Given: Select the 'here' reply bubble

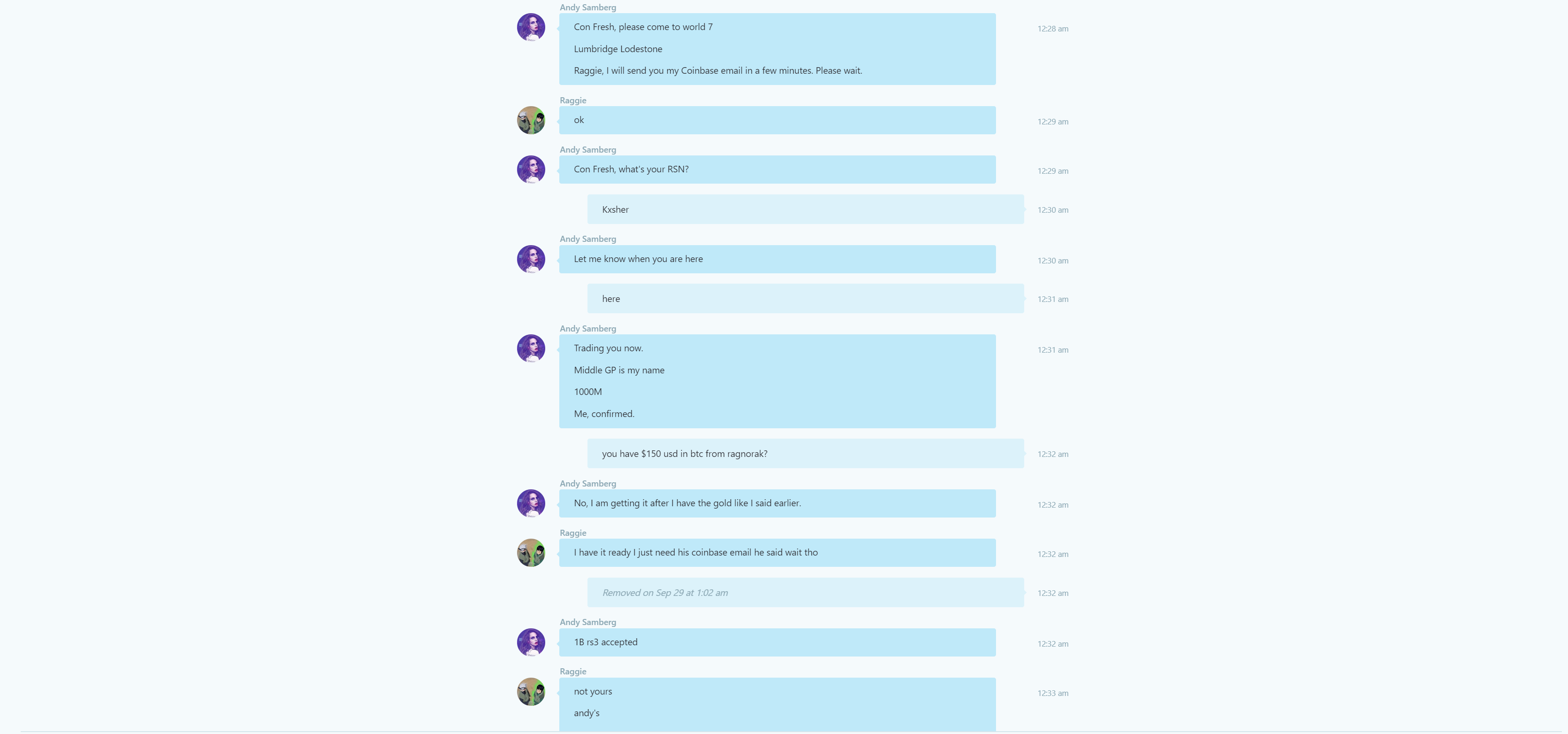Looking at the screenshot, I should (x=805, y=299).
